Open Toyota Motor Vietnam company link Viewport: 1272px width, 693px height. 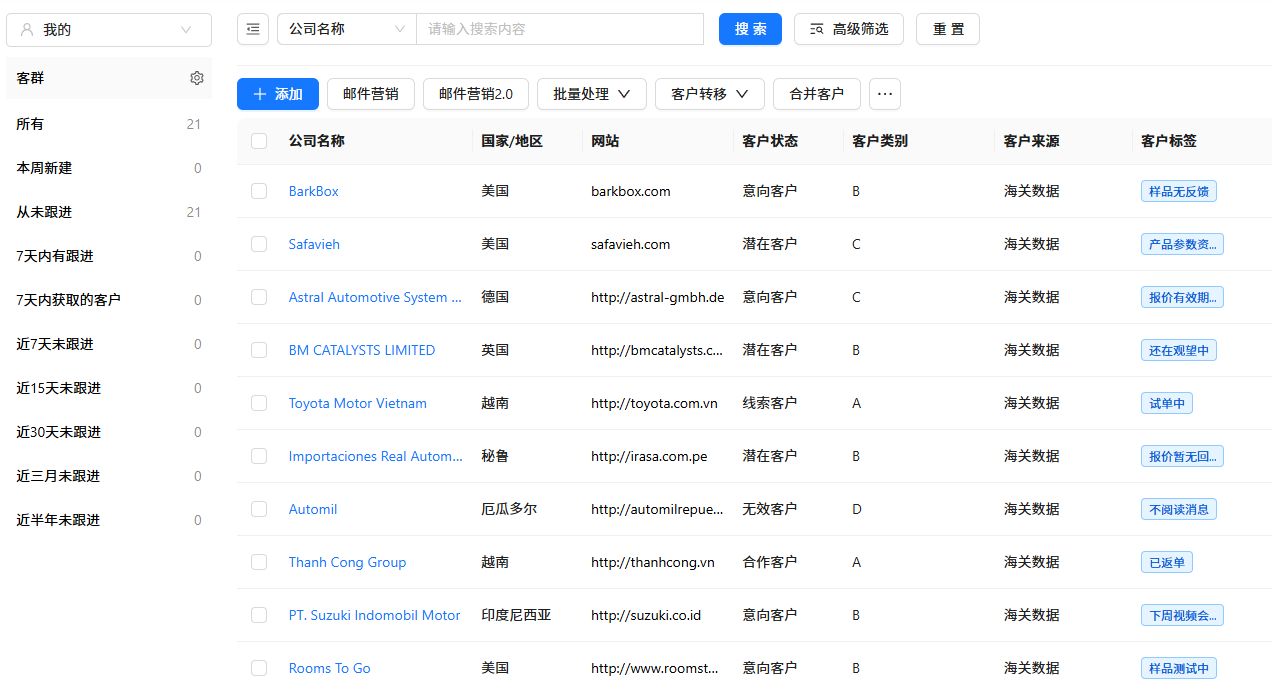(358, 403)
